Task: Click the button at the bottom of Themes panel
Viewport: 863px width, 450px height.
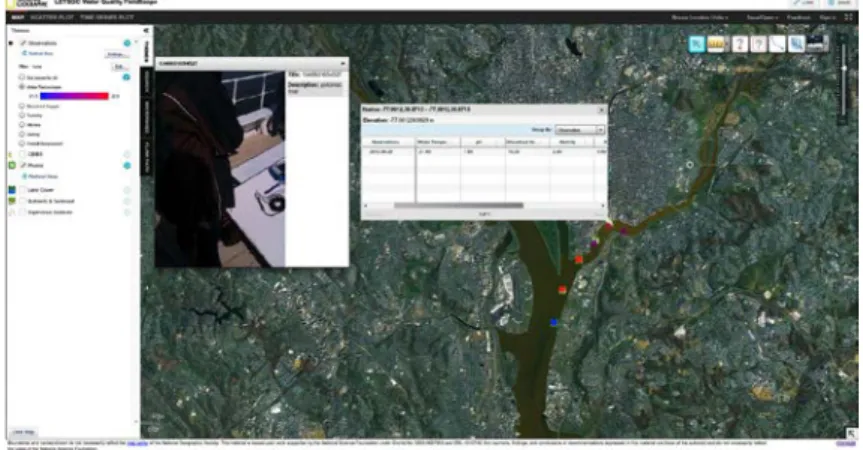Action: pyautogui.click(x=24, y=432)
